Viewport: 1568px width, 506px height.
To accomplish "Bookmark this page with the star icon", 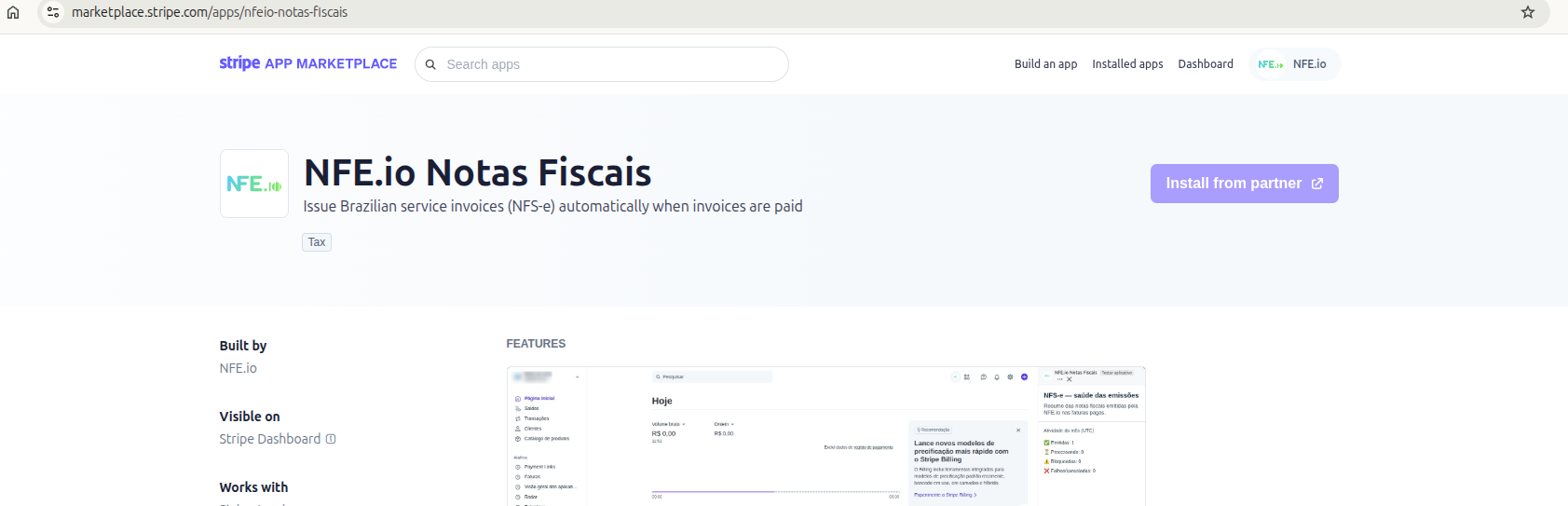I will pyautogui.click(x=1528, y=12).
